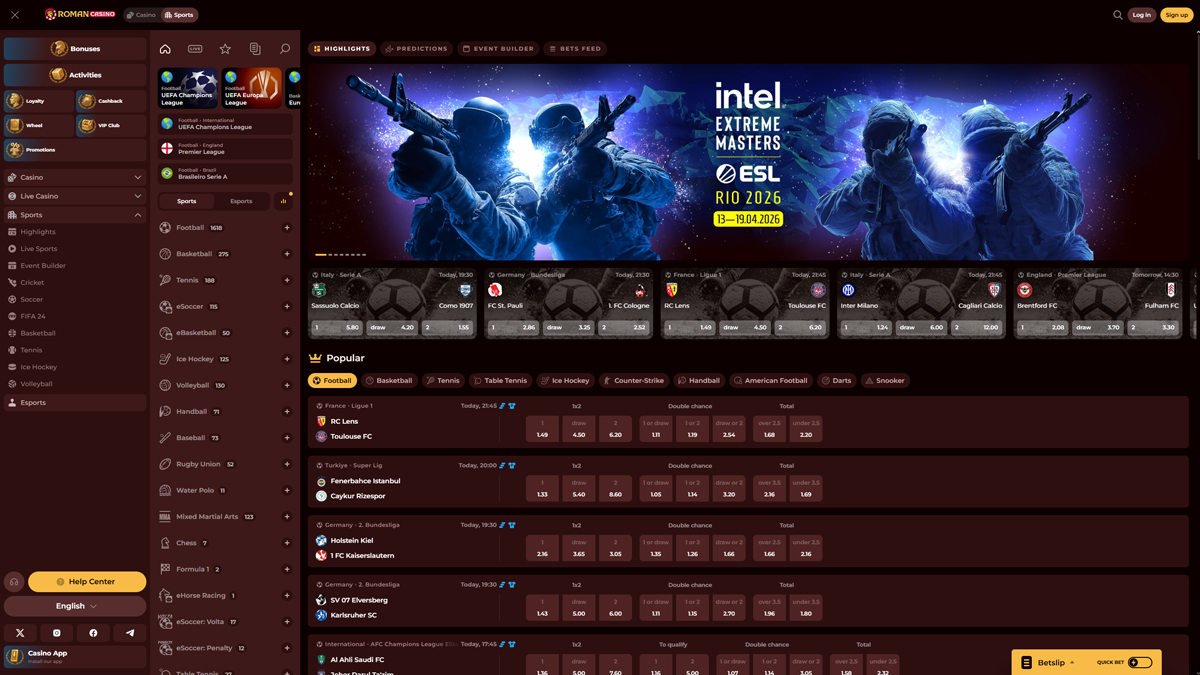Expand Football with its plus icon
Image resolution: width=1200 pixels, height=675 pixels.
(x=287, y=228)
